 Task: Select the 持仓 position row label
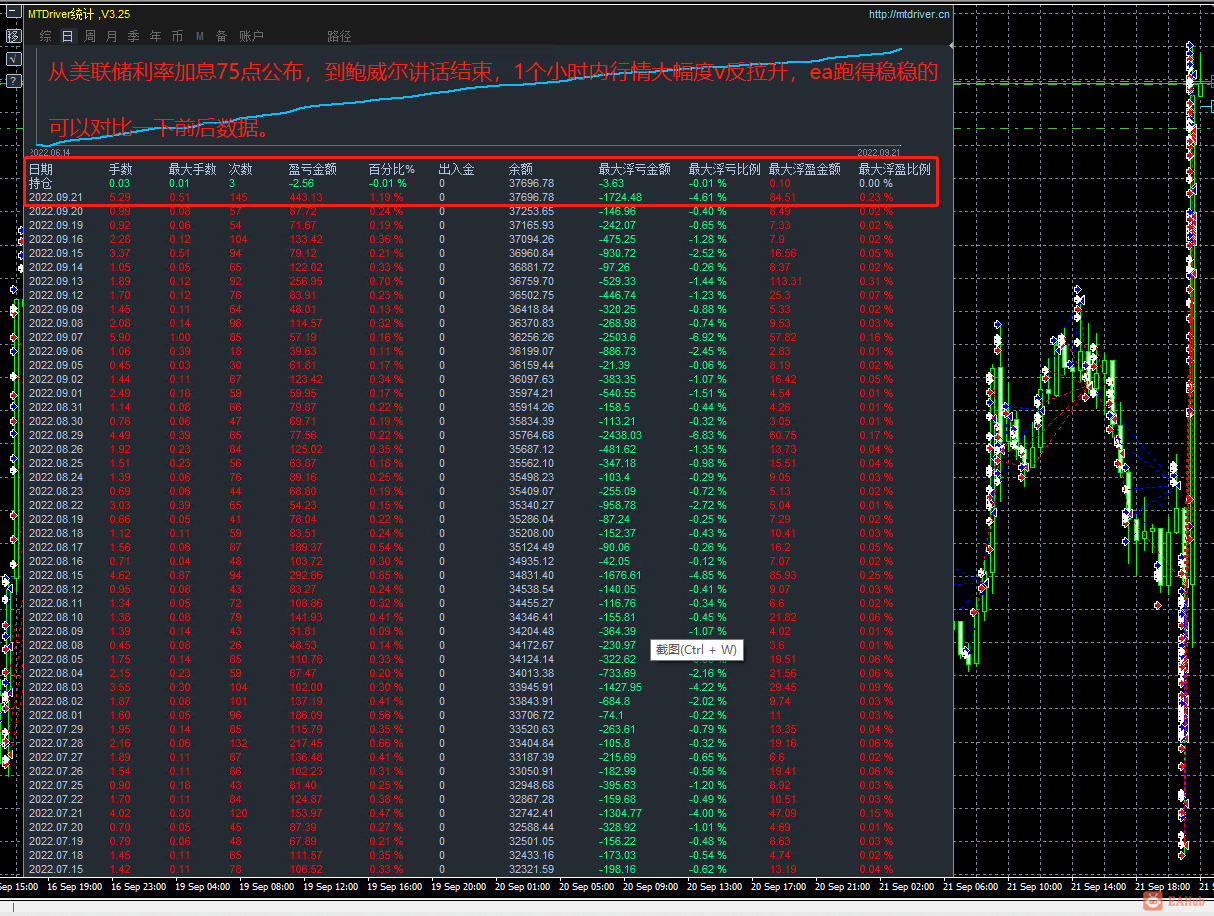(x=40, y=184)
